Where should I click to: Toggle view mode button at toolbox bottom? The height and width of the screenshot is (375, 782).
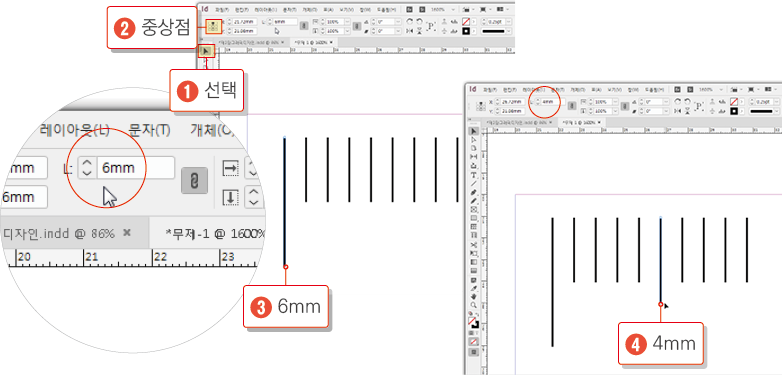[474, 352]
